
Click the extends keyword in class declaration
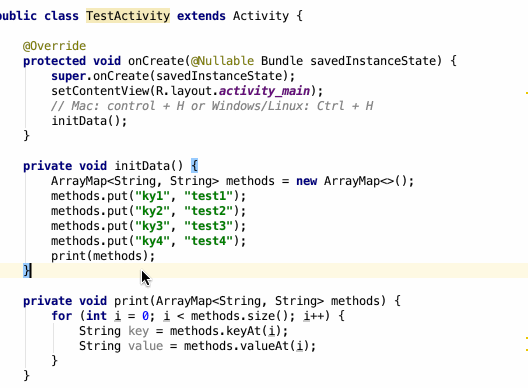click(x=201, y=16)
